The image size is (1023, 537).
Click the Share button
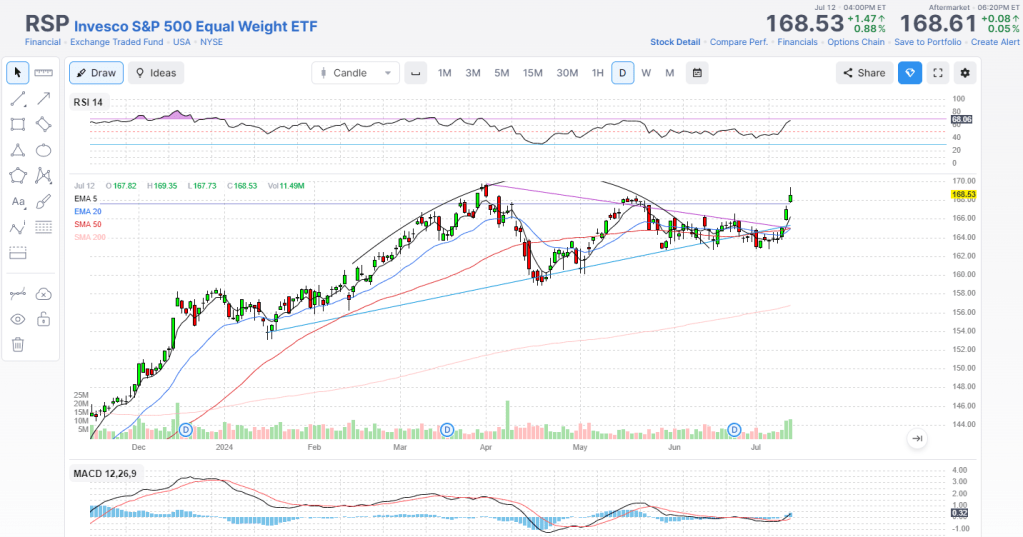click(x=863, y=73)
